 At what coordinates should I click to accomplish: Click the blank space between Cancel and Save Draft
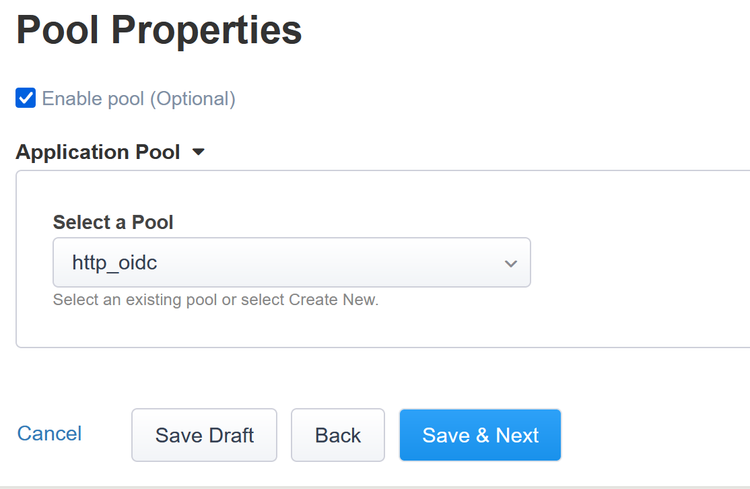point(107,434)
